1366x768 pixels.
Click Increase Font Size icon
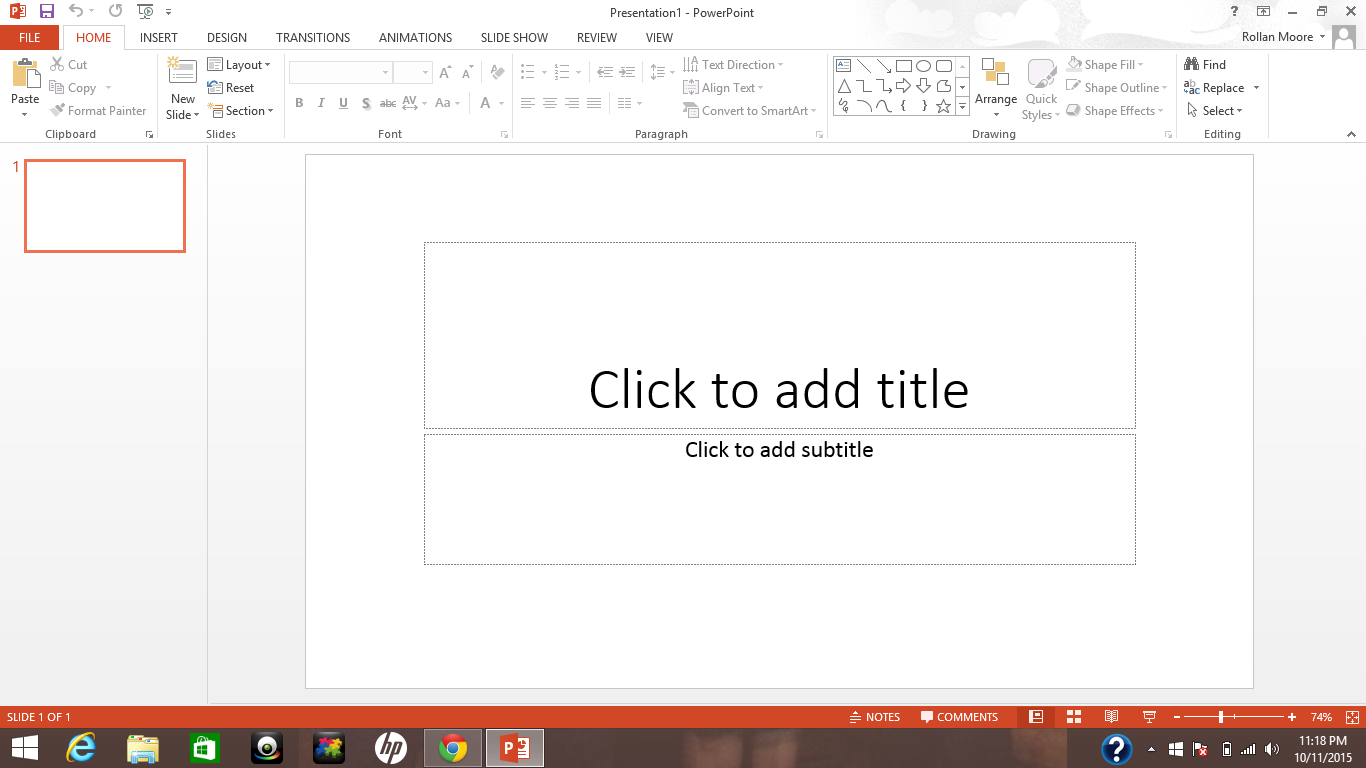[x=446, y=73]
